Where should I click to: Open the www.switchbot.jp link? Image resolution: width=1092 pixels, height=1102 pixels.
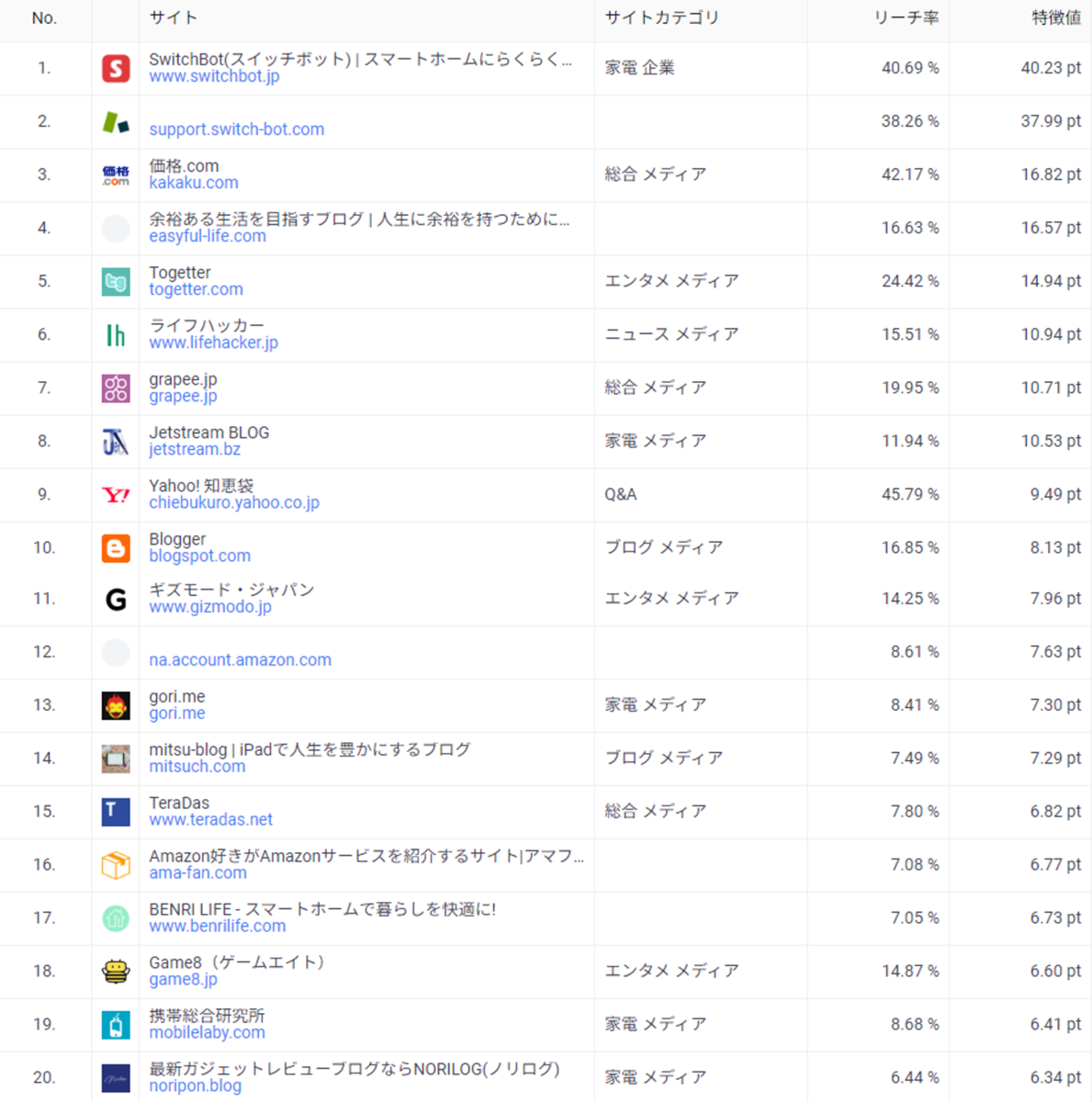[x=214, y=76]
